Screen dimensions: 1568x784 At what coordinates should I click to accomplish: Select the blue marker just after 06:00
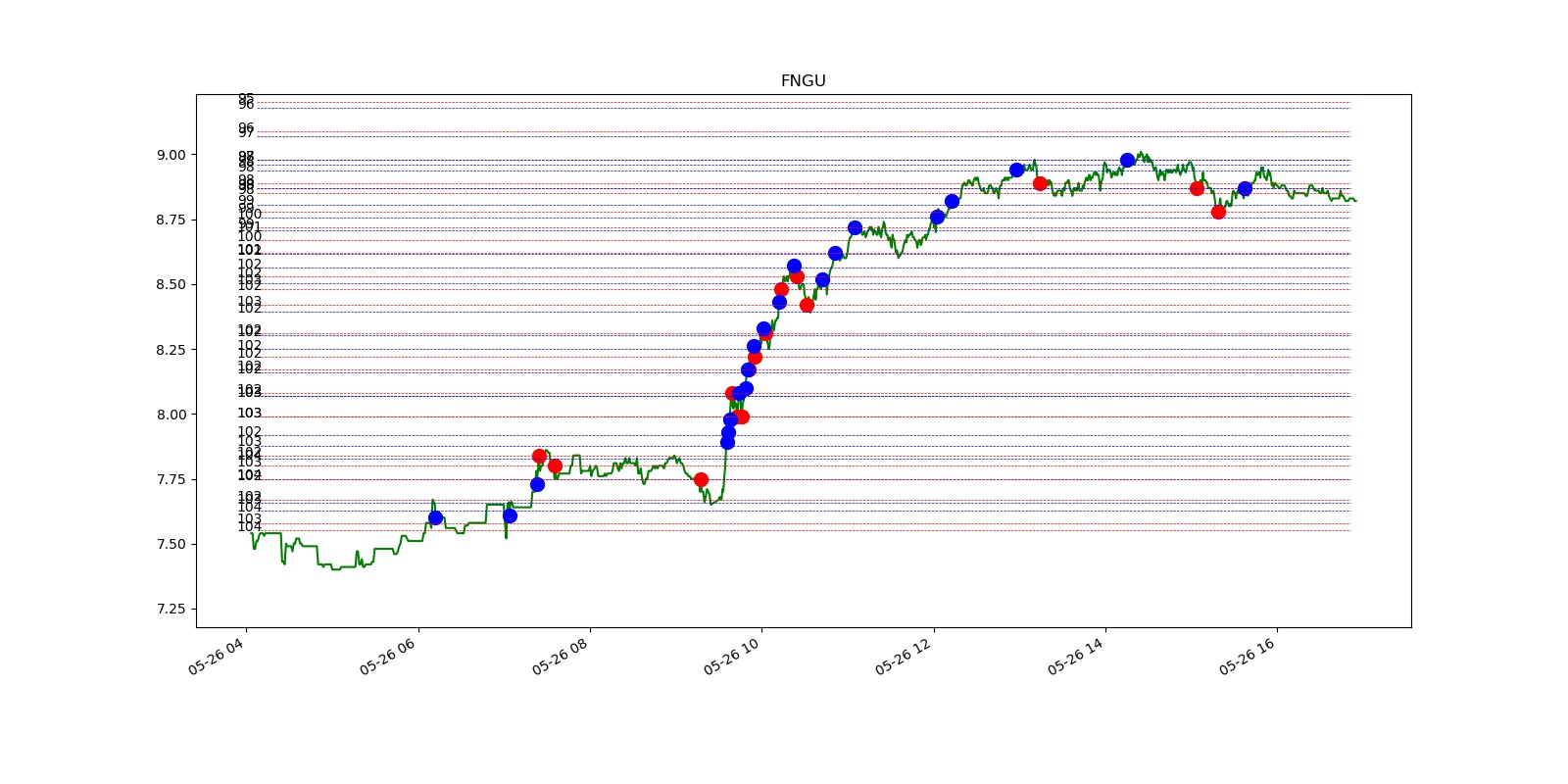435,517
